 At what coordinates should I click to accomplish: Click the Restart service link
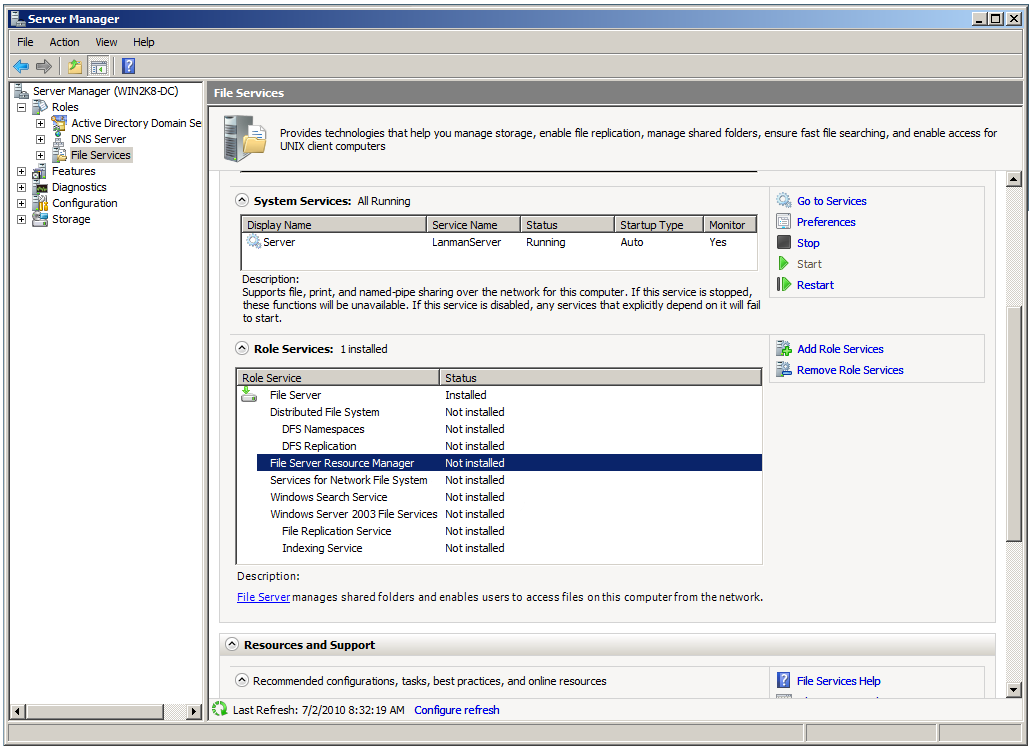pos(815,285)
